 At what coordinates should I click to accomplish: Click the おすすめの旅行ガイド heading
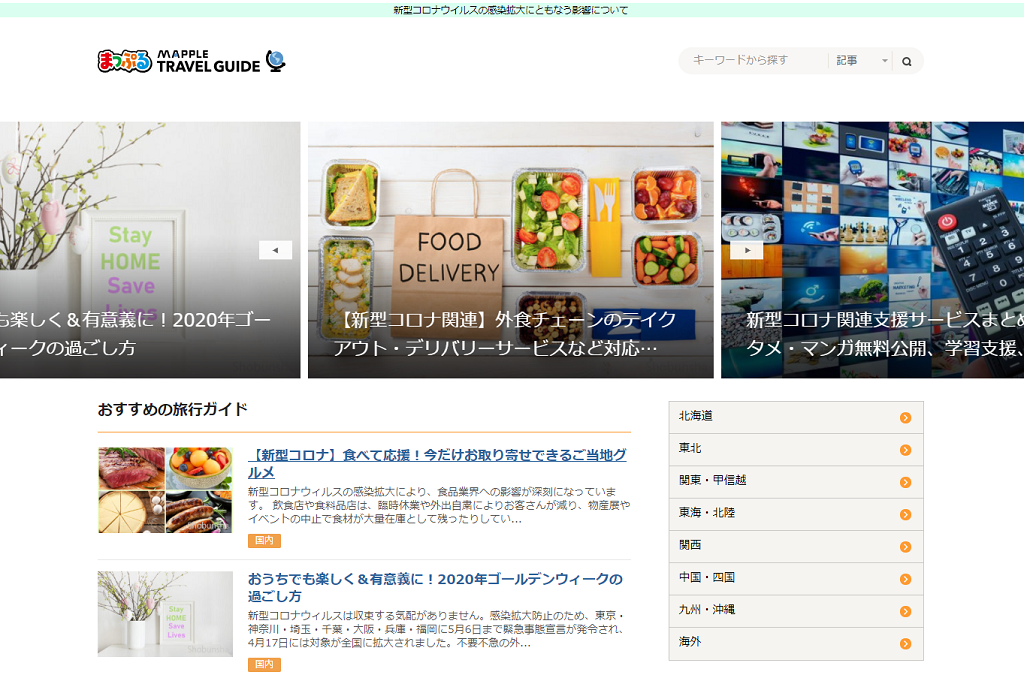[x=173, y=409]
